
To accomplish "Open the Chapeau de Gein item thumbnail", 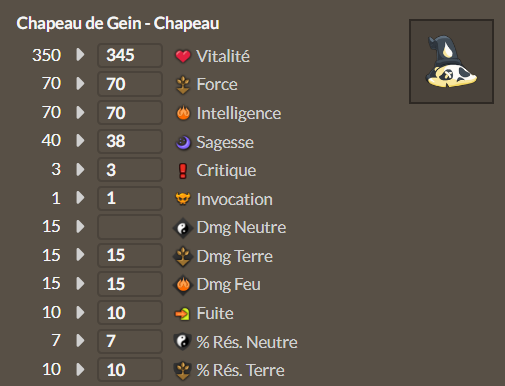I will (x=451, y=61).
